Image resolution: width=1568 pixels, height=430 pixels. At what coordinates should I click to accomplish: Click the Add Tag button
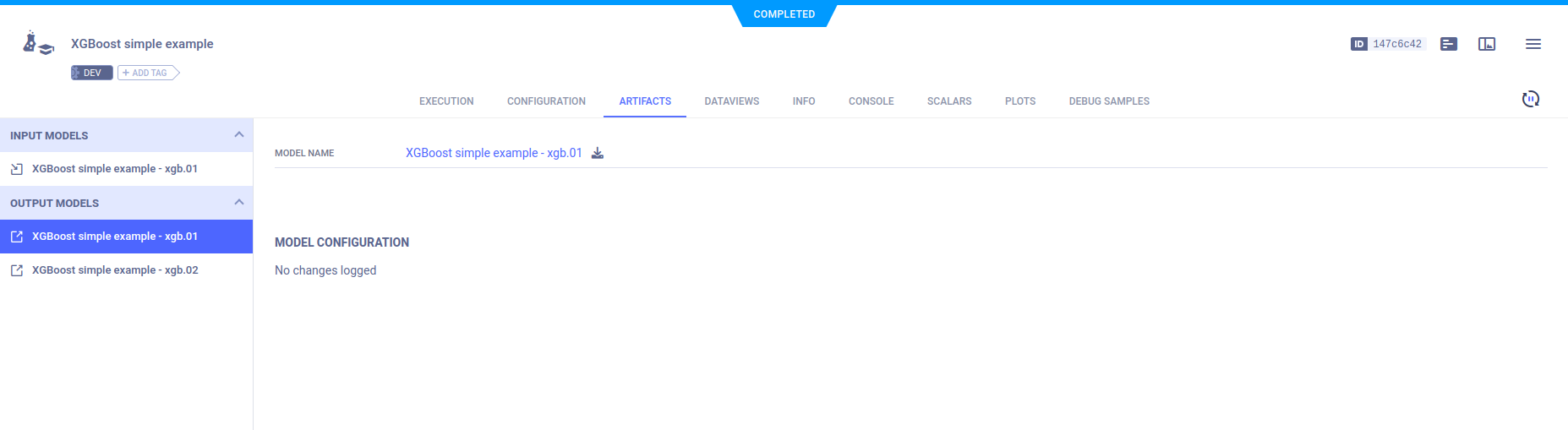148,73
